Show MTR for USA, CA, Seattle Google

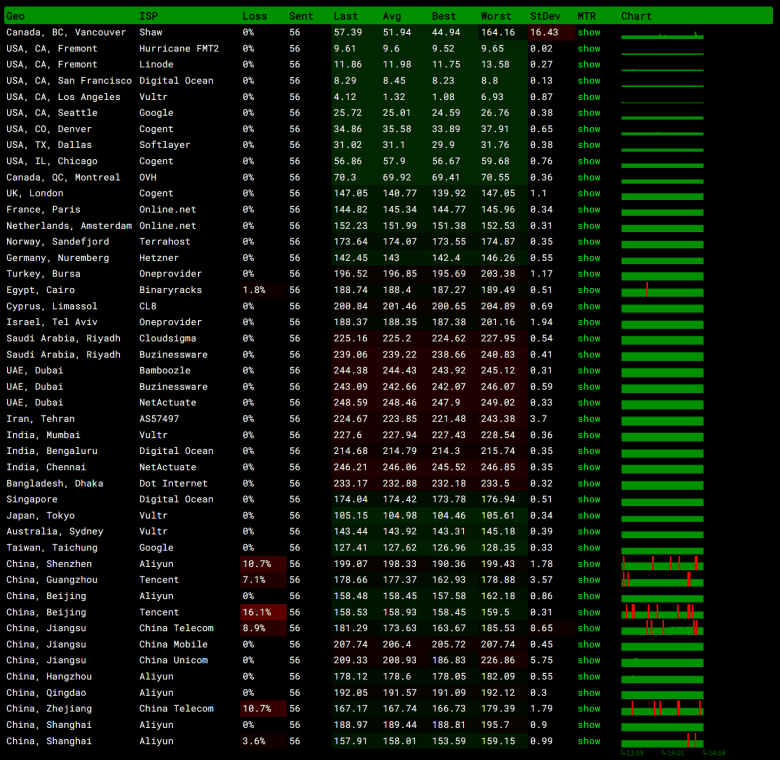[x=588, y=113]
